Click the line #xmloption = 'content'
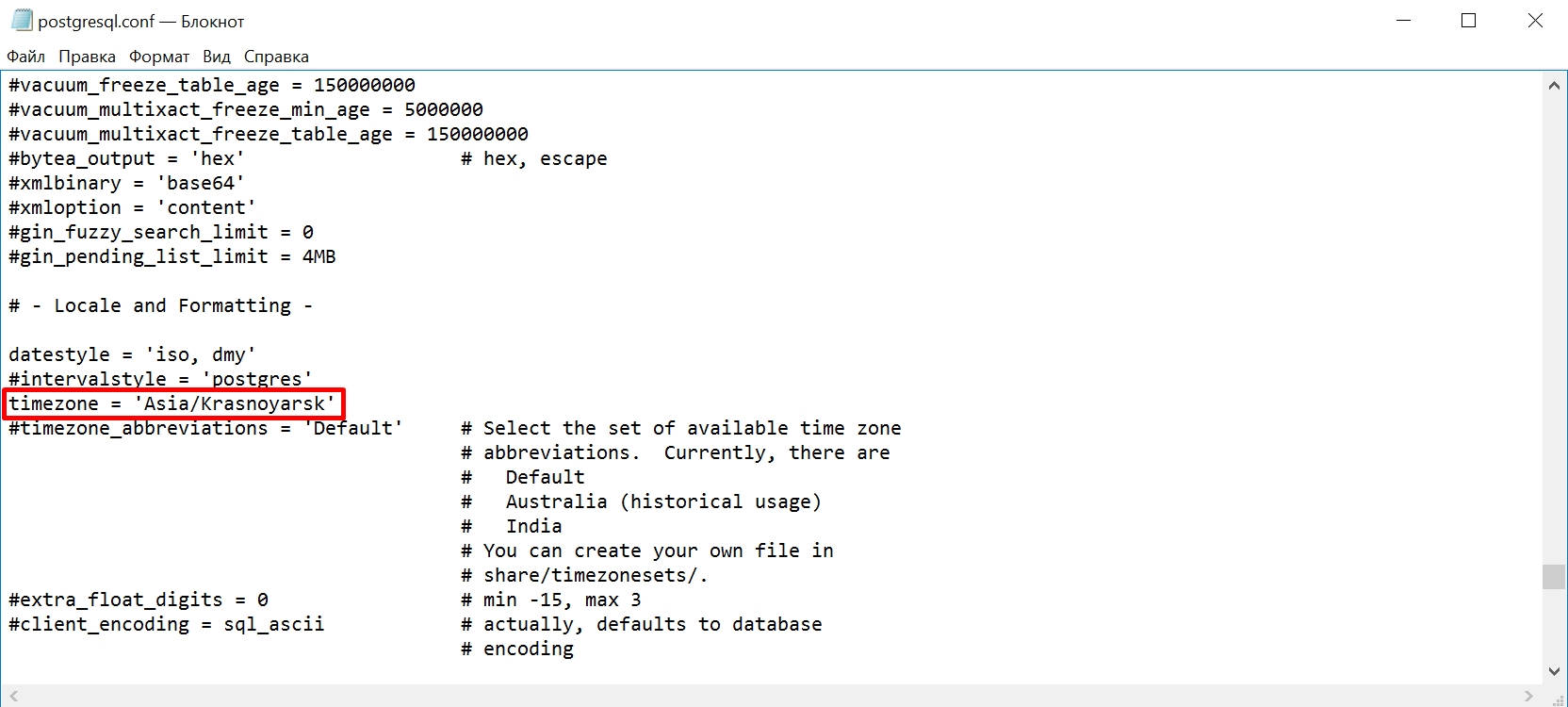The image size is (1568, 707). [132, 207]
